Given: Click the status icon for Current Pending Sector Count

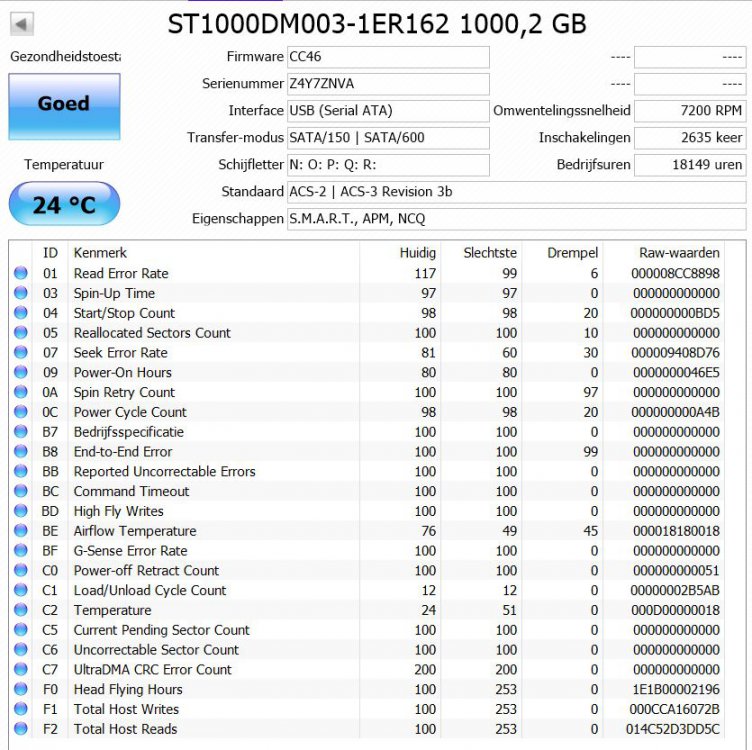Looking at the screenshot, I should point(21,630).
